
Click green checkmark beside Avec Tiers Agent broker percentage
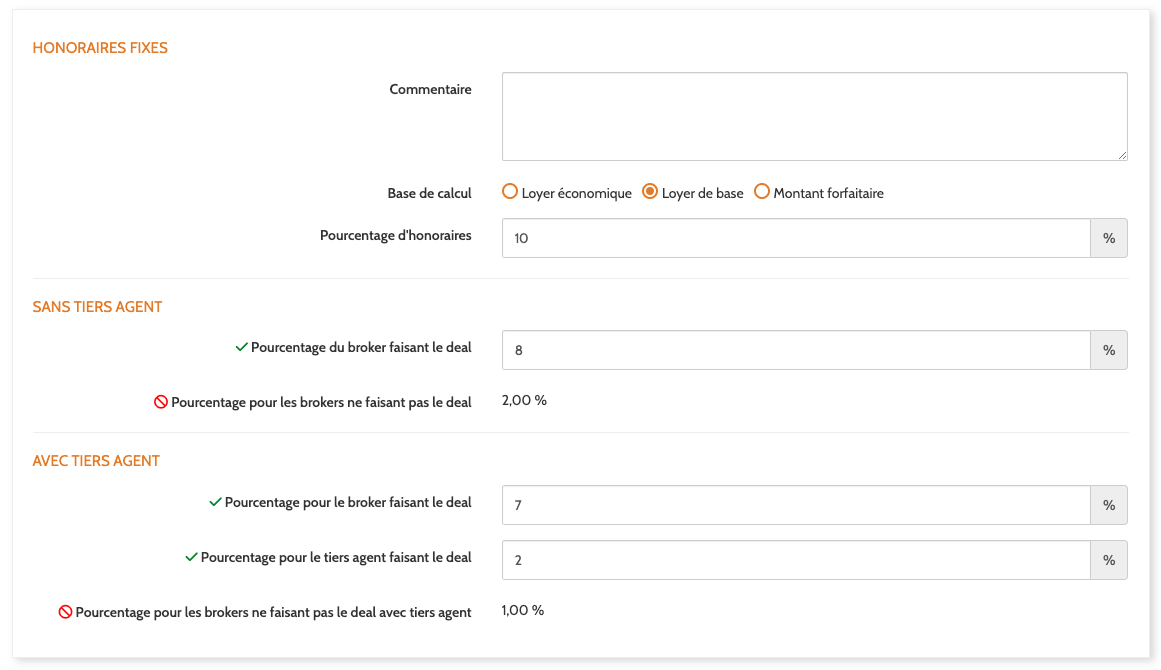tap(215, 502)
